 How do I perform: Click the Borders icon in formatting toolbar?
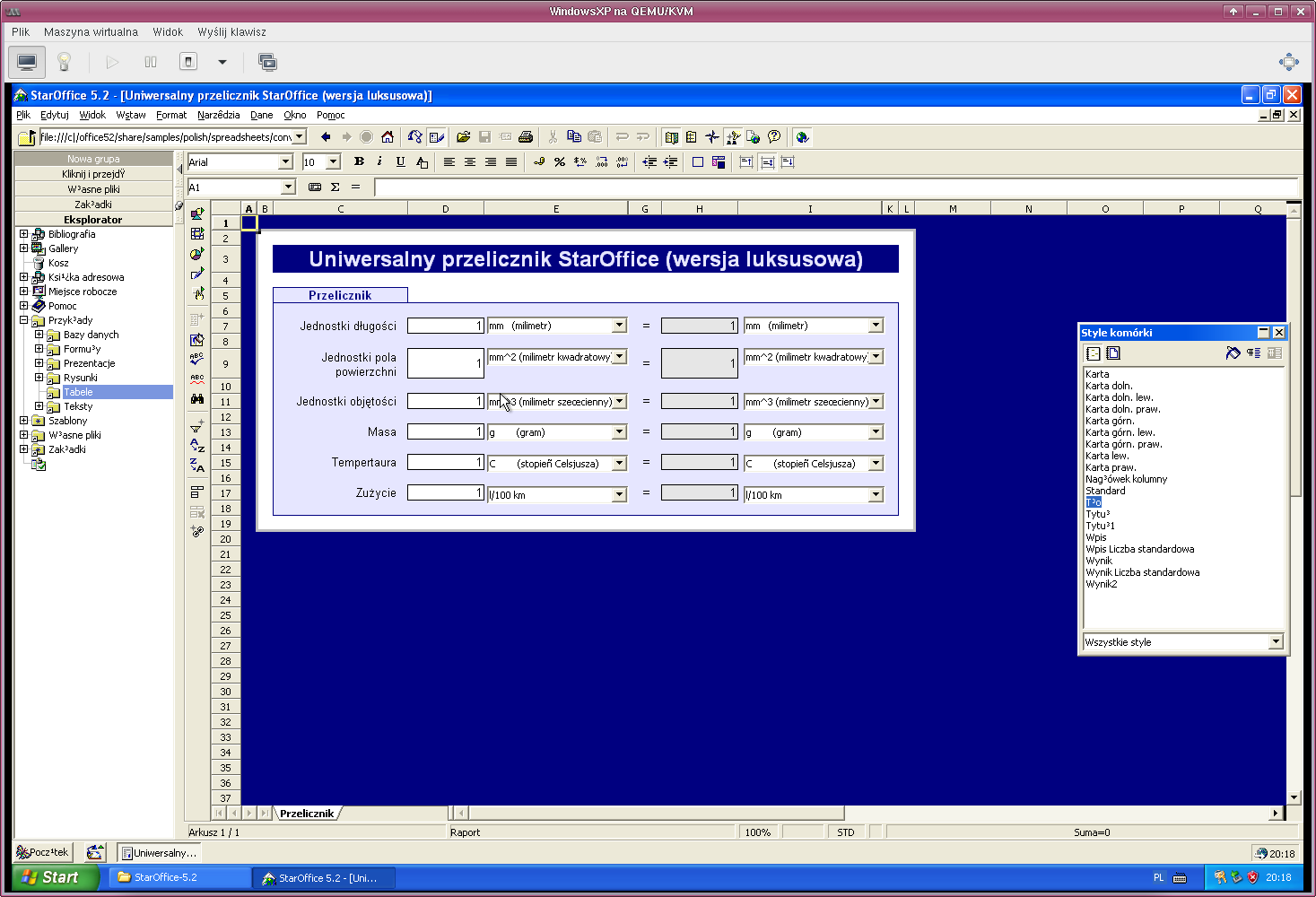click(698, 162)
